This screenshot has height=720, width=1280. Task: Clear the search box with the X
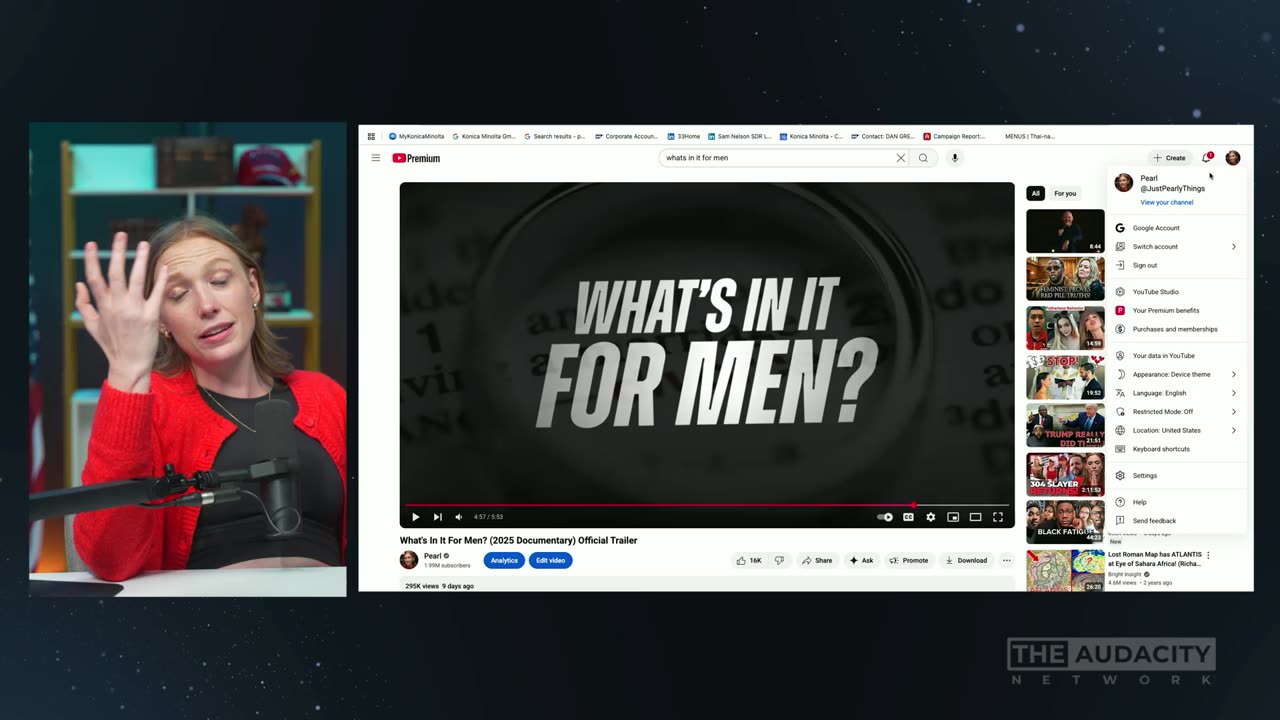[x=900, y=158]
